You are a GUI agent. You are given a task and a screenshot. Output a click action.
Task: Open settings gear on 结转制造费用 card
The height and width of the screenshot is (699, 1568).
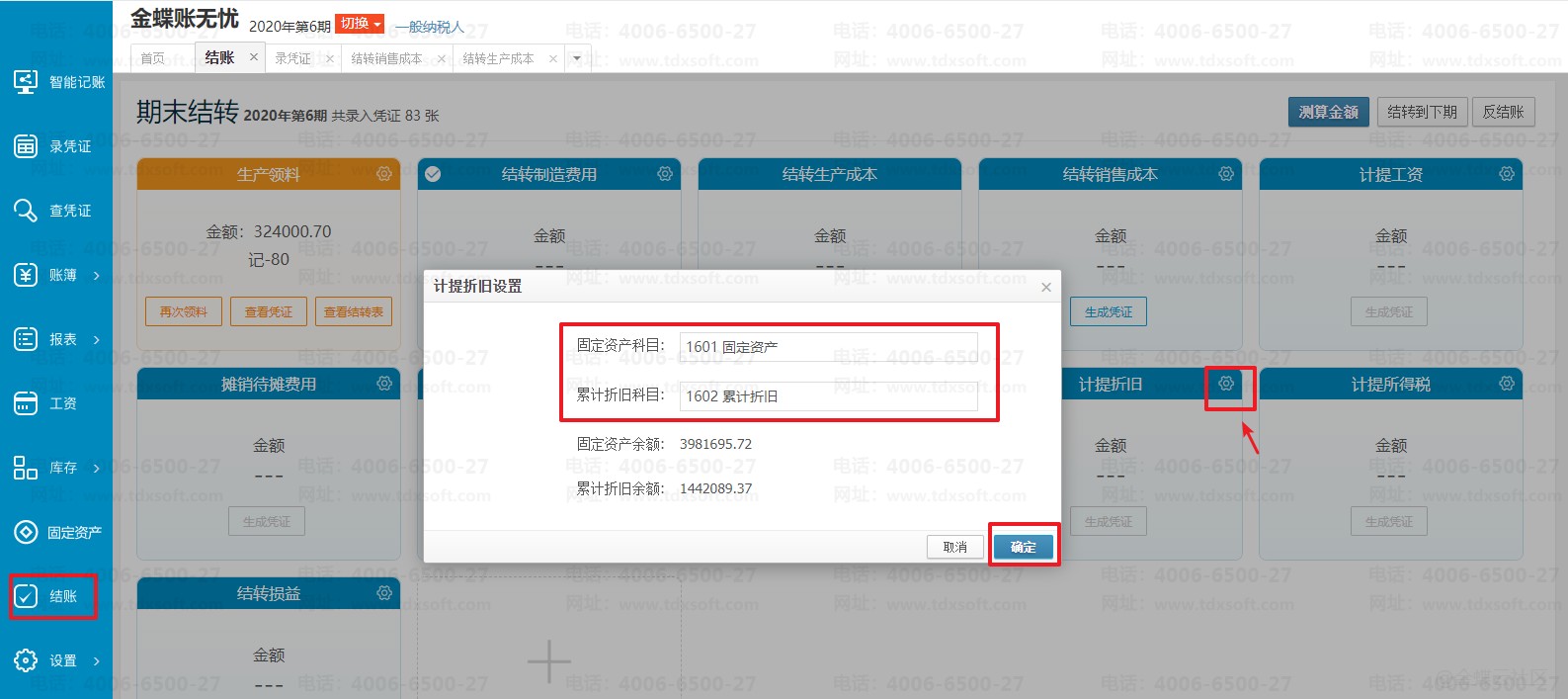click(x=665, y=174)
